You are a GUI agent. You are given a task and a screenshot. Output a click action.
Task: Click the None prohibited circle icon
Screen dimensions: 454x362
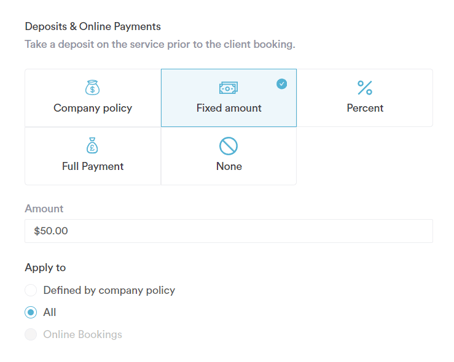[228, 146]
